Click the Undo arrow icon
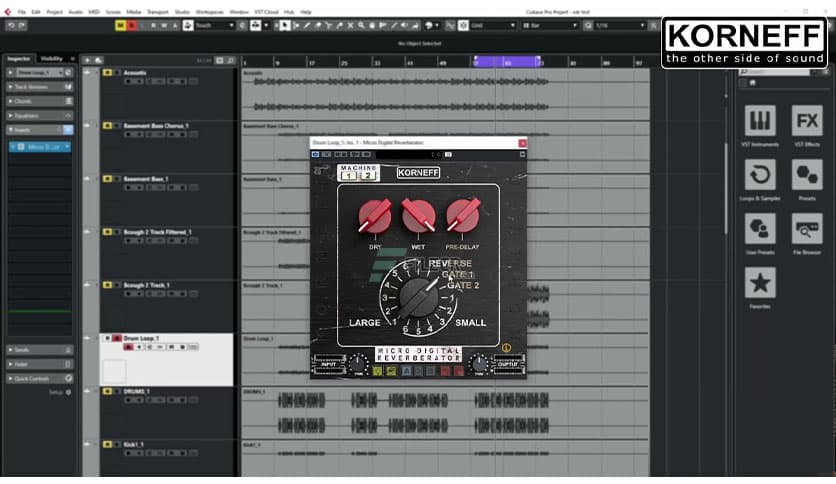836x484 pixels. [x=11, y=25]
